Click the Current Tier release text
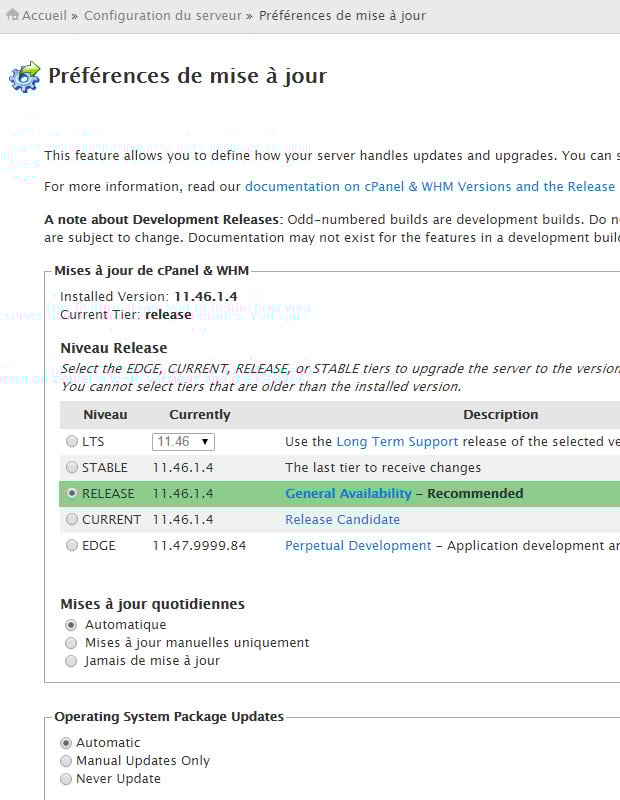Viewport: 620px width, 800px height. point(168,315)
